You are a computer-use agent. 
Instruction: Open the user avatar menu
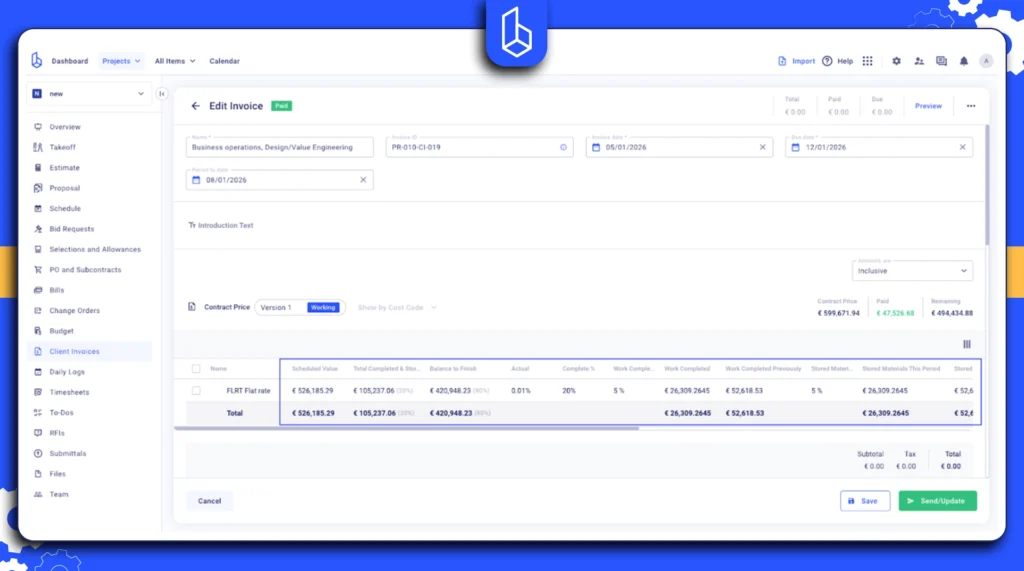pyautogui.click(x=986, y=61)
